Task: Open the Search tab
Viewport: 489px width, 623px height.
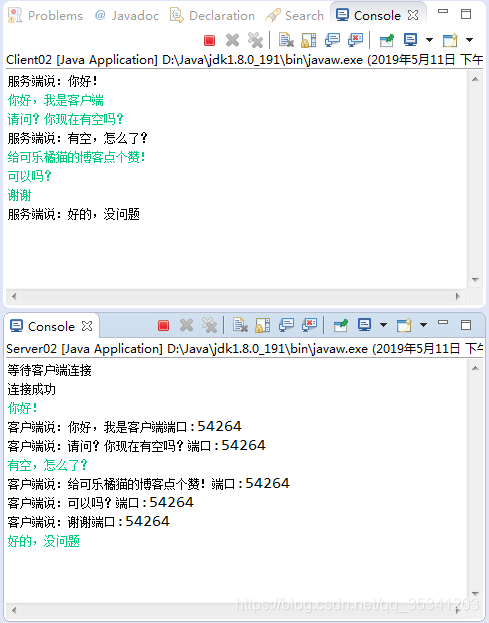Action: click(x=294, y=15)
